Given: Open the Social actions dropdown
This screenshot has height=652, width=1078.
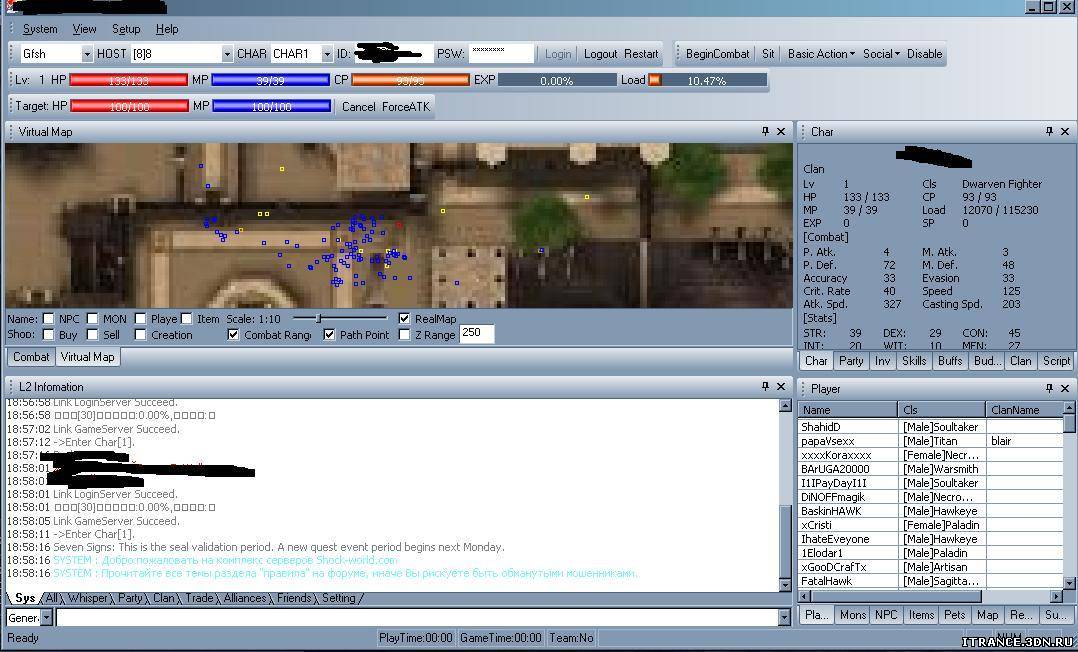Looking at the screenshot, I should [x=881, y=54].
